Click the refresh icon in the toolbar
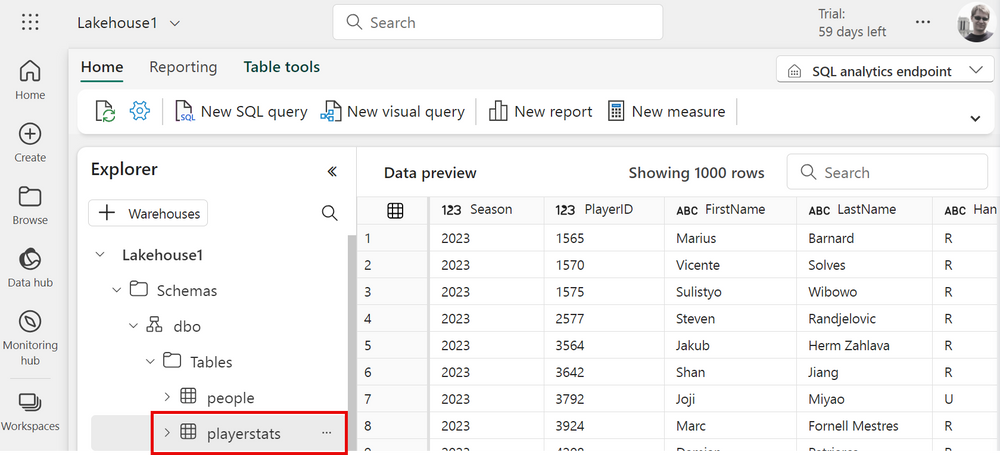The width and height of the screenshot is (1000, 455). coord(105,111)
